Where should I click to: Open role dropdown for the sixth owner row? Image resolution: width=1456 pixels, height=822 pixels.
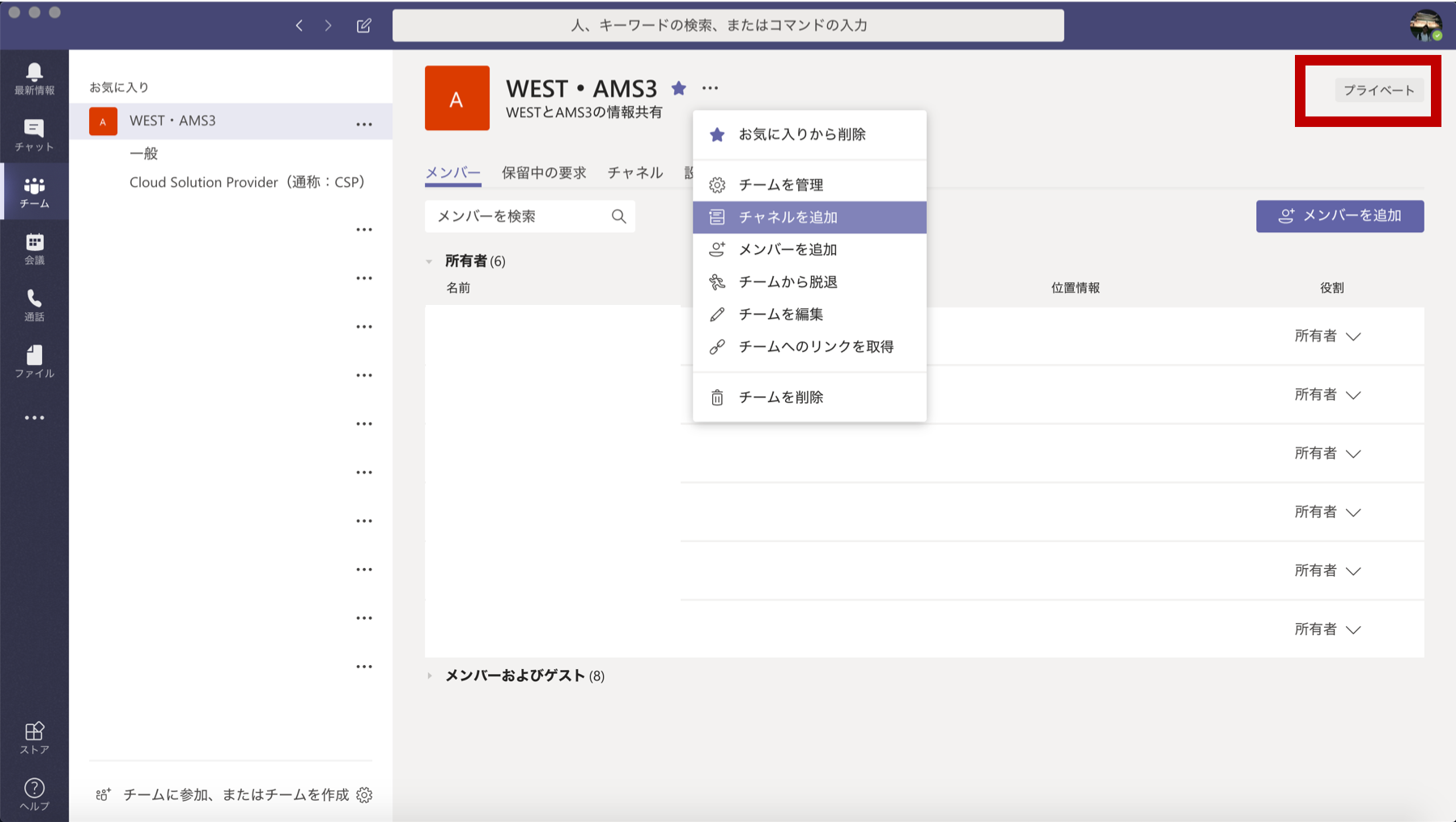1327,629
